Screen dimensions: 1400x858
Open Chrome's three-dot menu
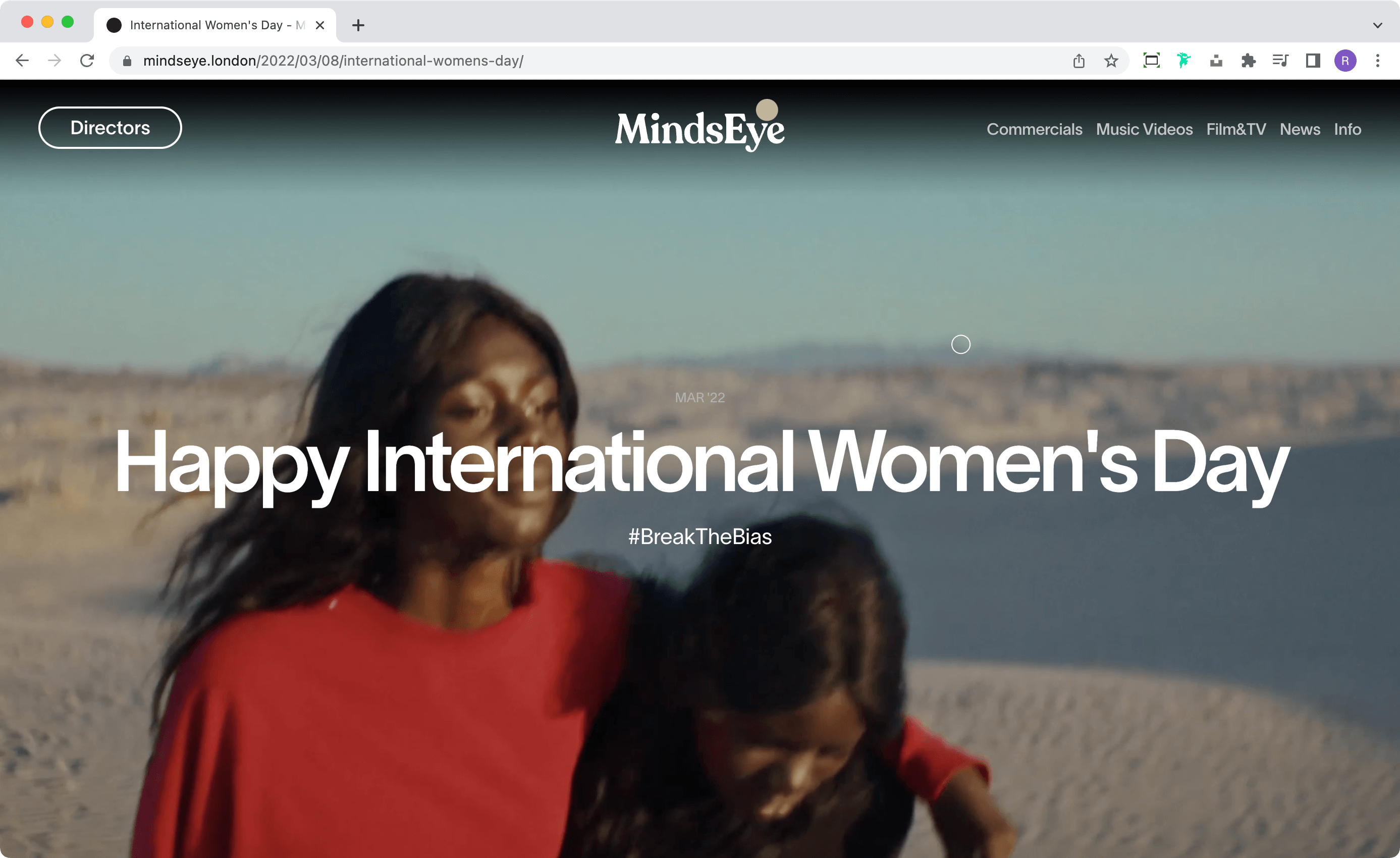[1377, 61]
